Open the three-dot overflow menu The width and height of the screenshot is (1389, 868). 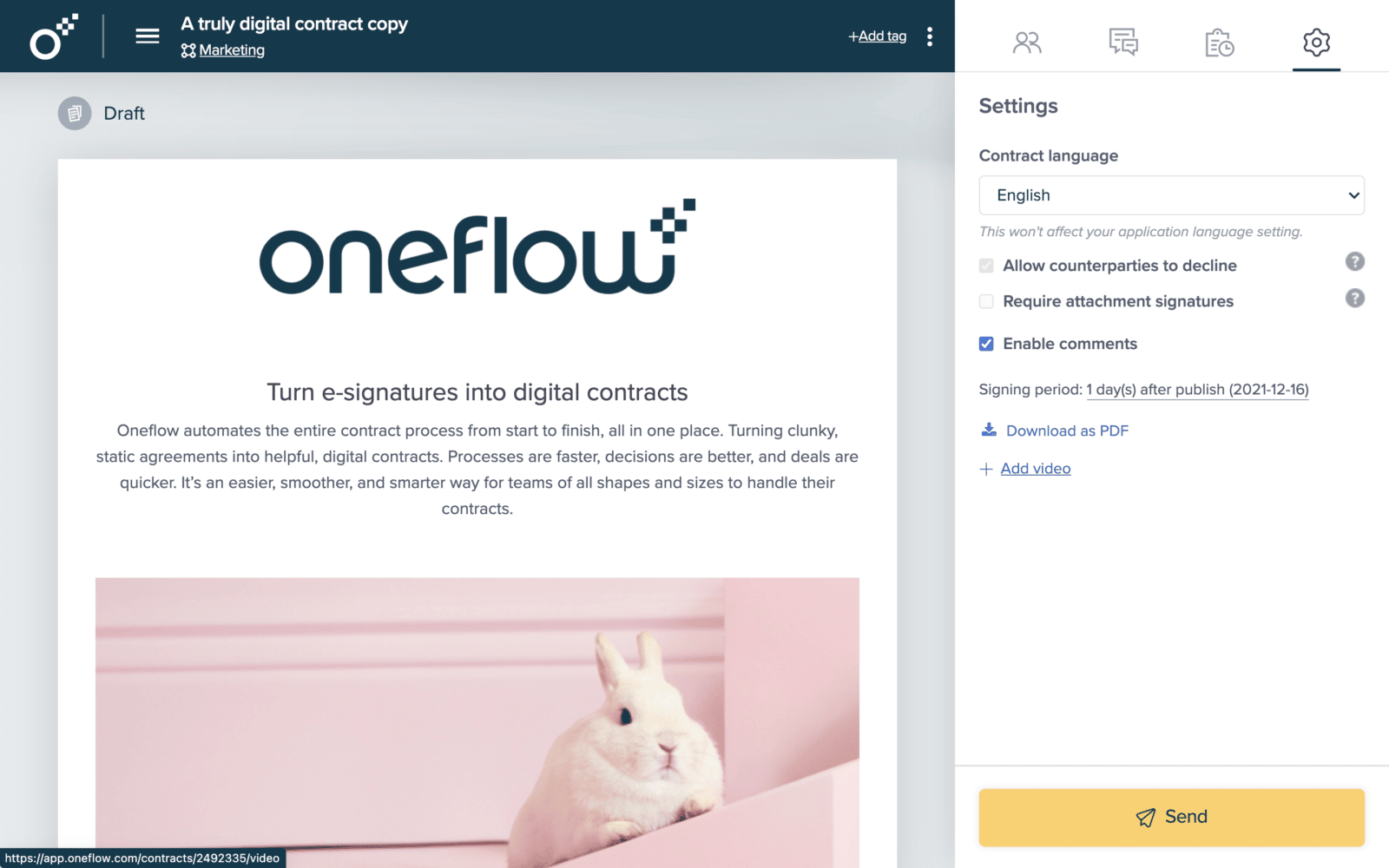coord(930,36)
